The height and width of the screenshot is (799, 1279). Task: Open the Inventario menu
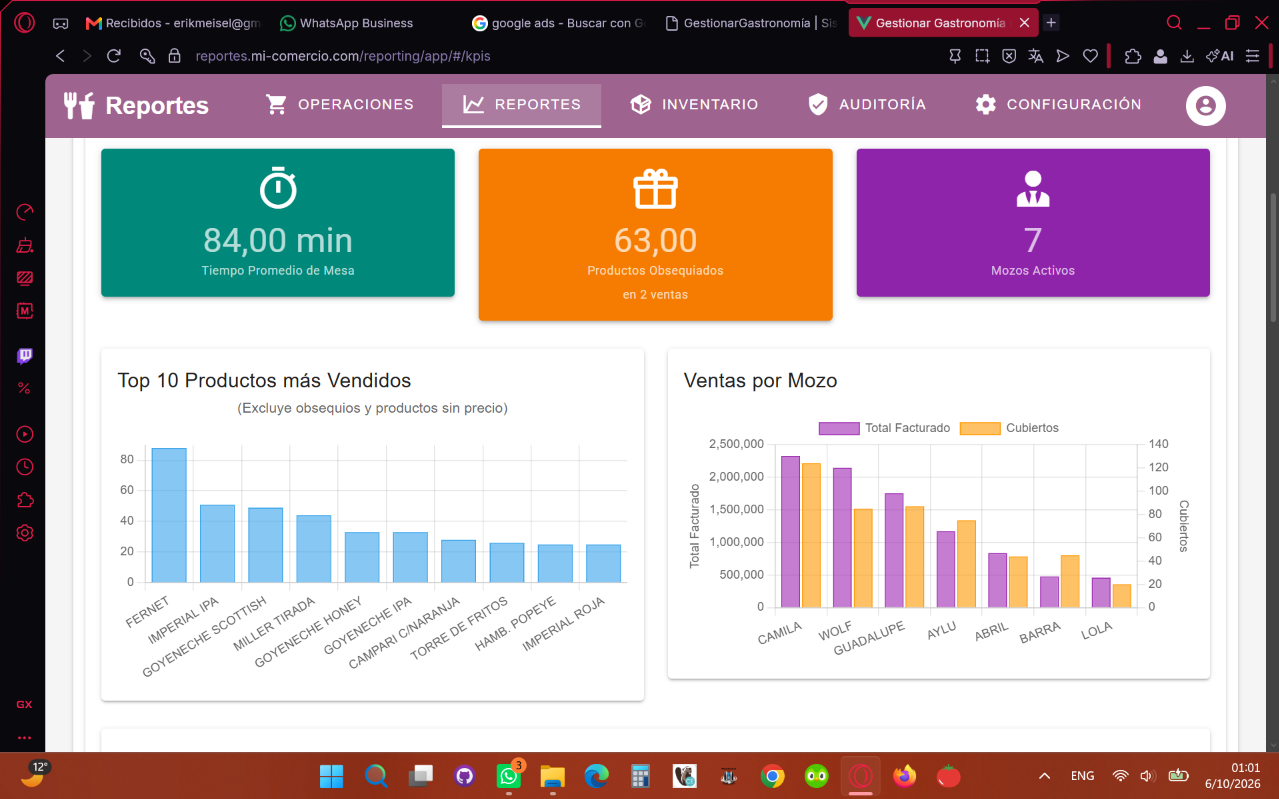pos(694,105)
